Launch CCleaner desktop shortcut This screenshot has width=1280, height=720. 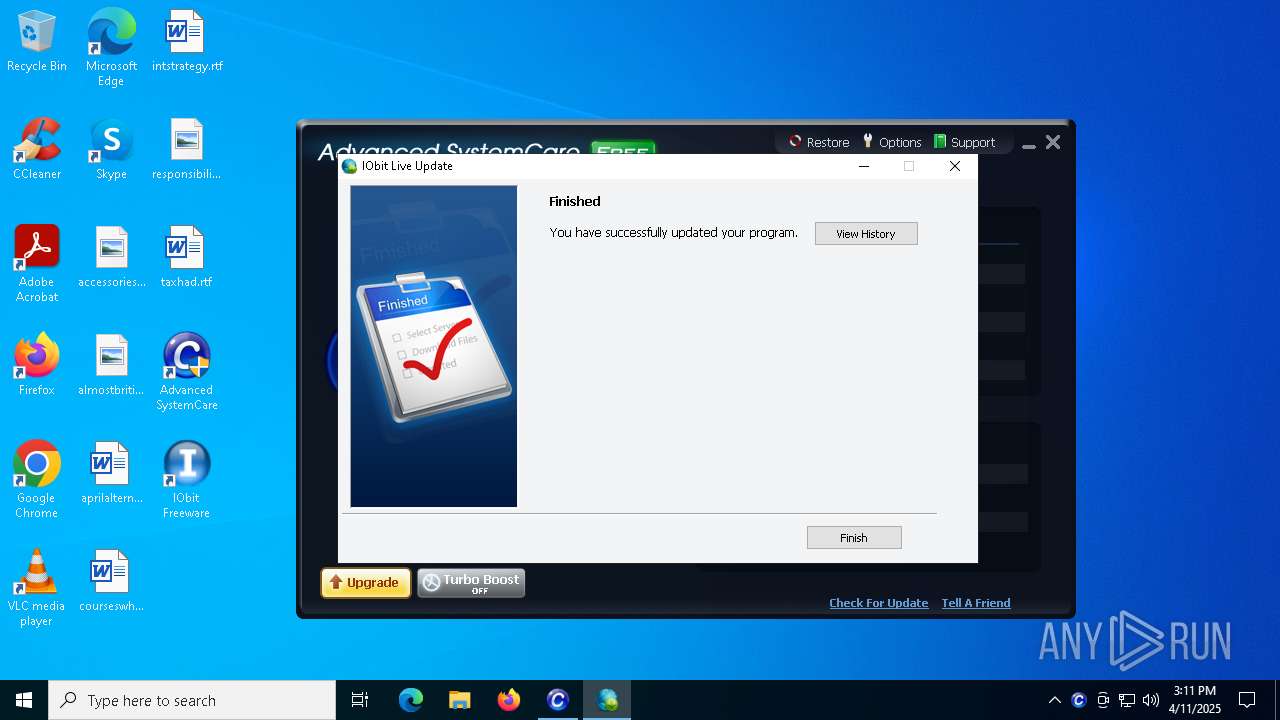tap(37, 149)
